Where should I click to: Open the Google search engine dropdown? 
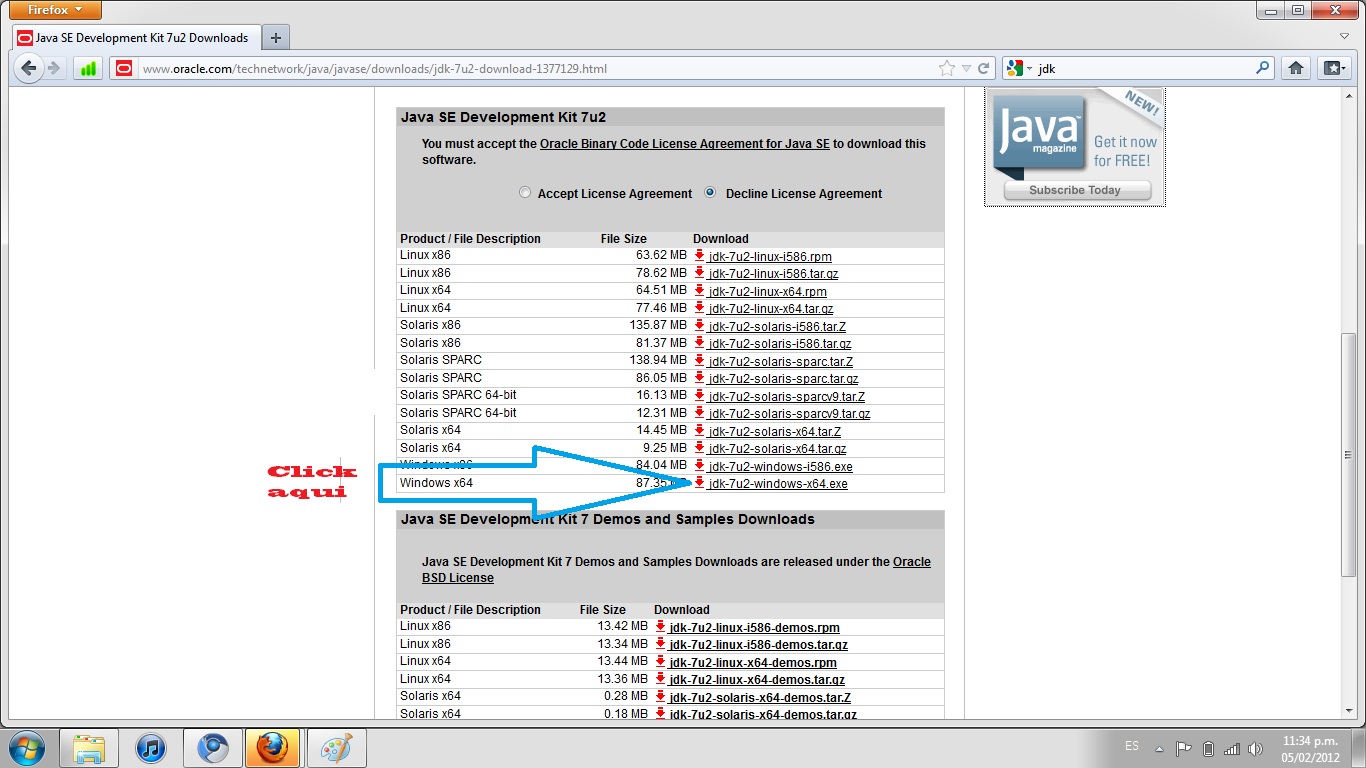1019,69
